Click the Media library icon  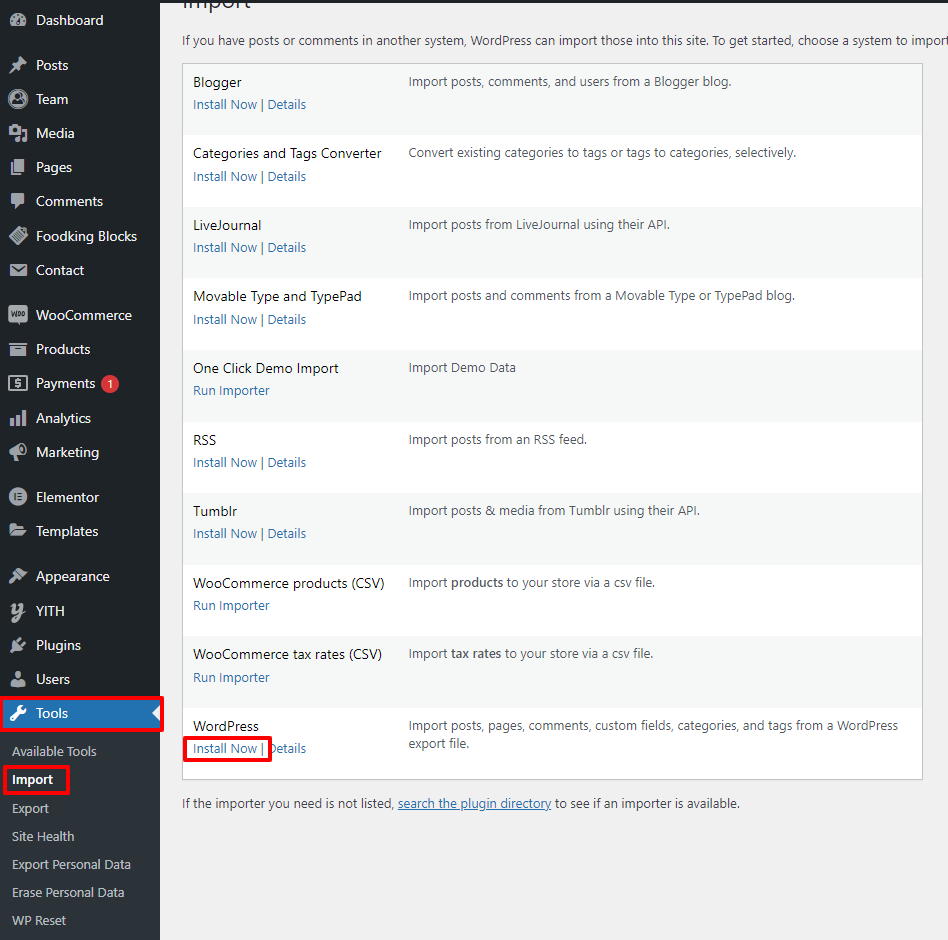(18, 133)
